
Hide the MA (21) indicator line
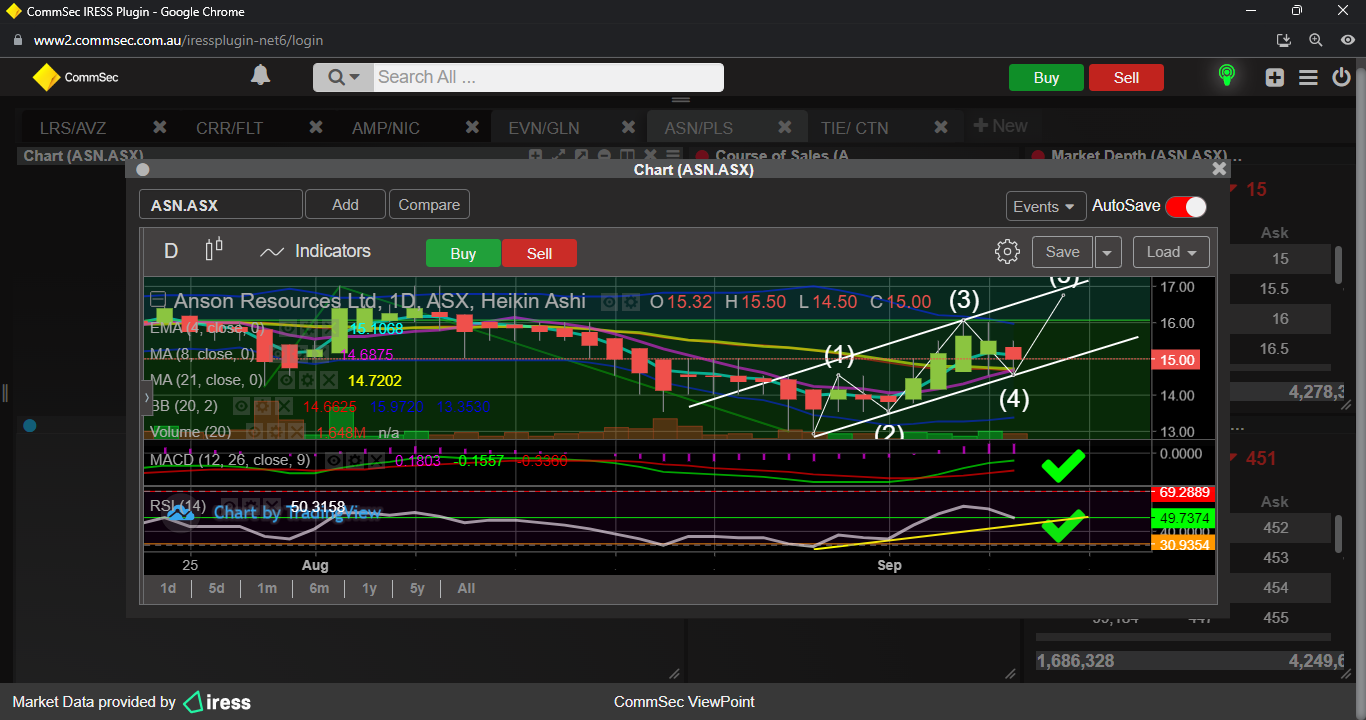point(287,380)
